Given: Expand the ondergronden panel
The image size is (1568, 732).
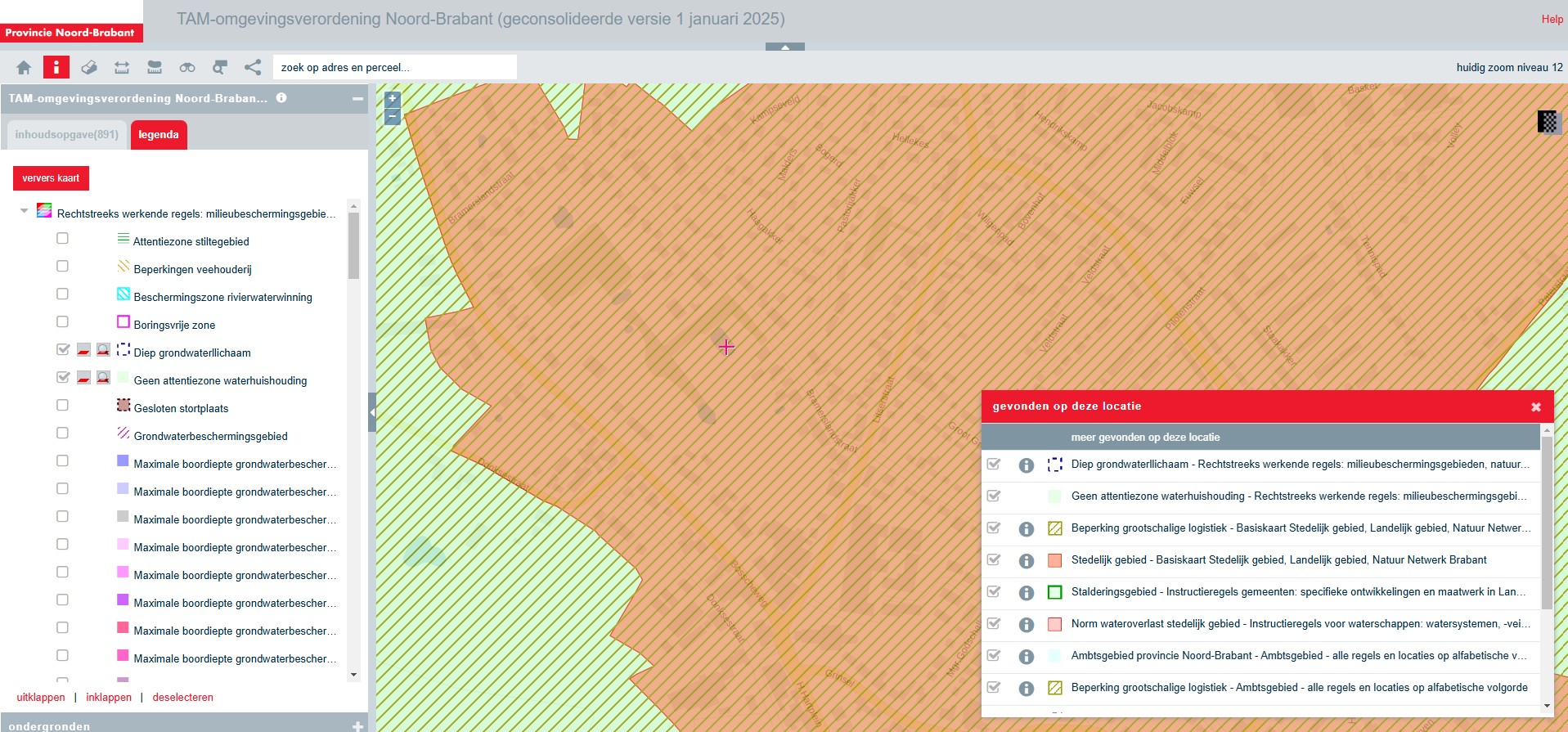Looking at the screenshot, I should coord(357,725).
